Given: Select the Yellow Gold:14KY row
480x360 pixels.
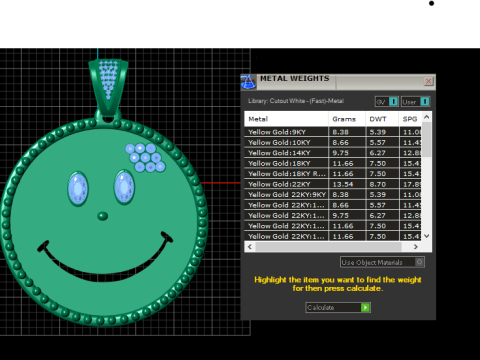Looking at the screenshot, I should (x=333, y=153).
